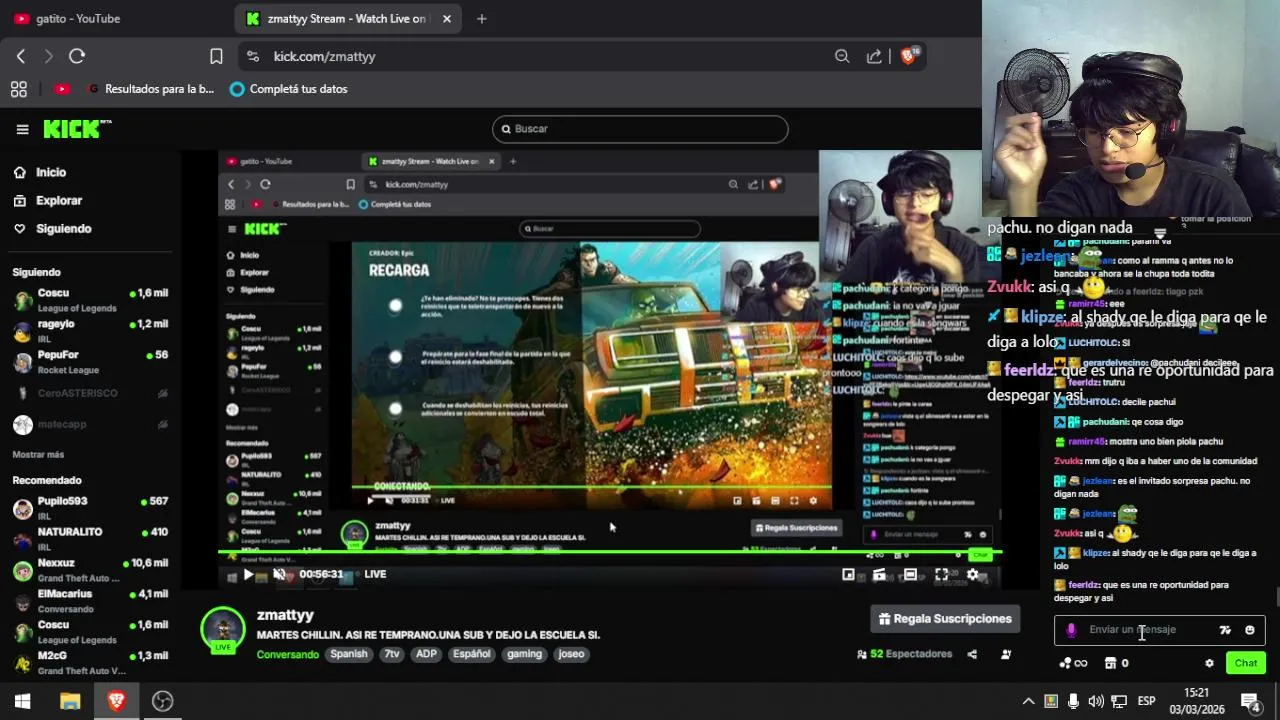This screenshot has width=1280, height=720.
Task: Select the joseo tag
Action: (x=571, y=654)
